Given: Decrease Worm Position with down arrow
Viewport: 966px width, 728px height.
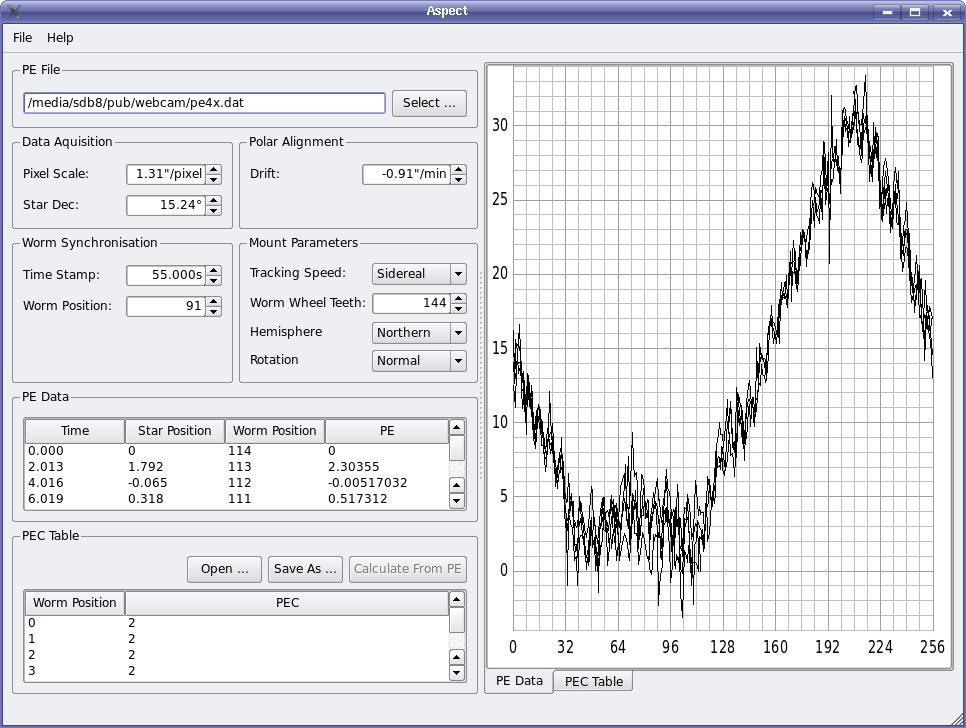Looking at the screenshot, I should (214, 311).
